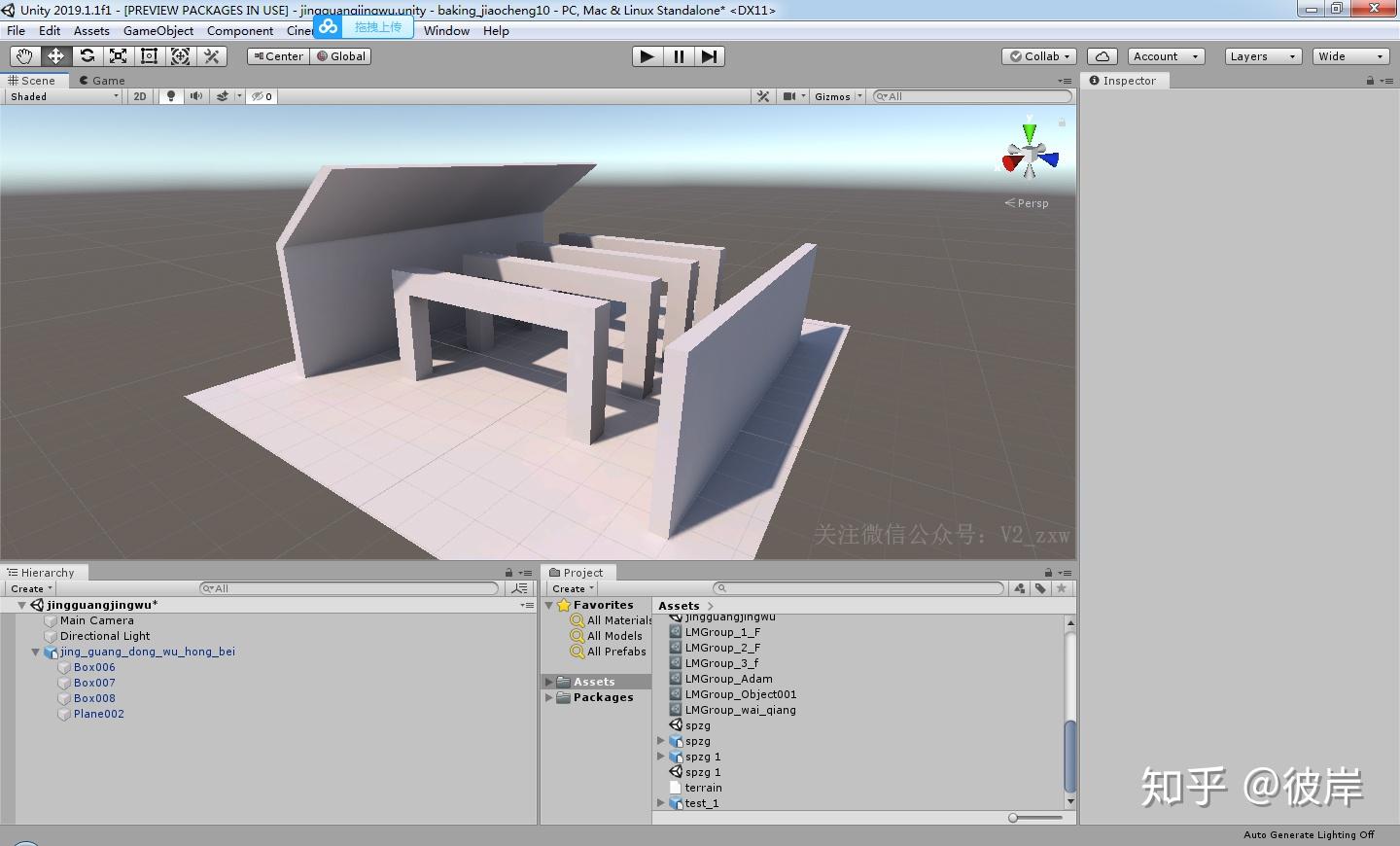Open the cloud services icon
Viewport: 1400px width, 846px height.
[1102, 56]
